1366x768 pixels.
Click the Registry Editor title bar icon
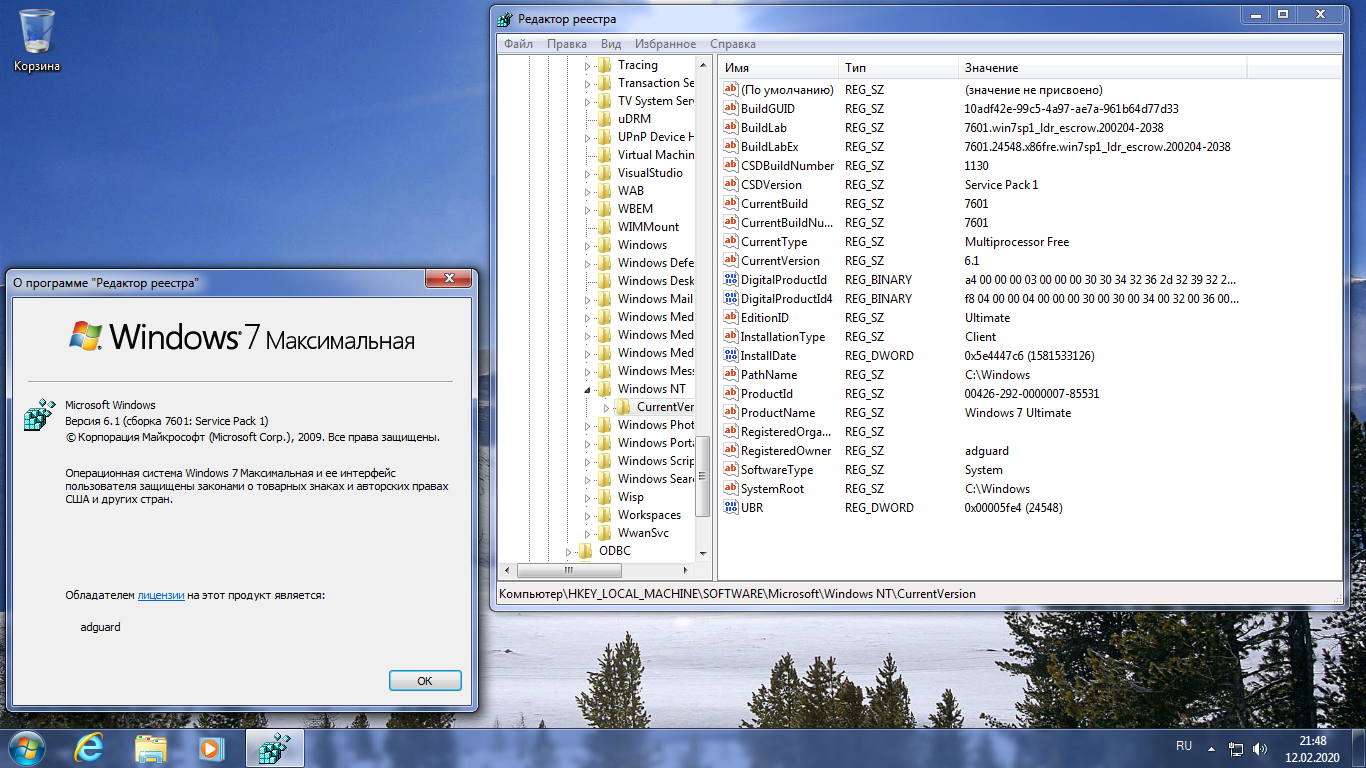pos(506,19)
